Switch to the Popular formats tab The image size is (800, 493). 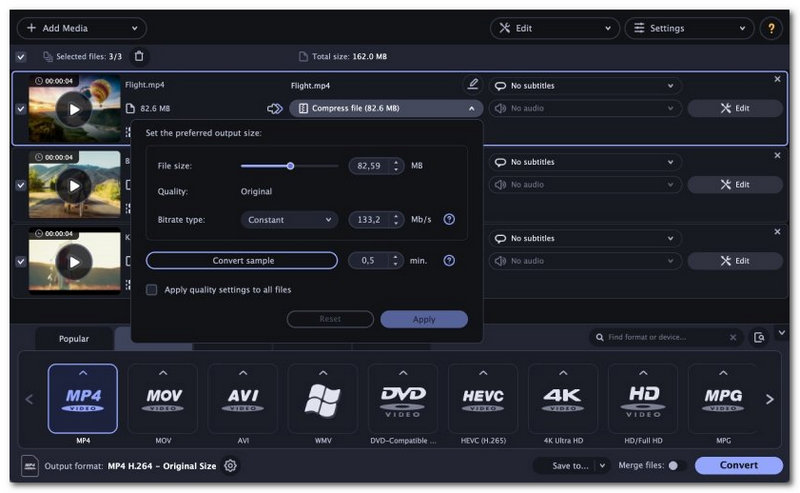74,339
